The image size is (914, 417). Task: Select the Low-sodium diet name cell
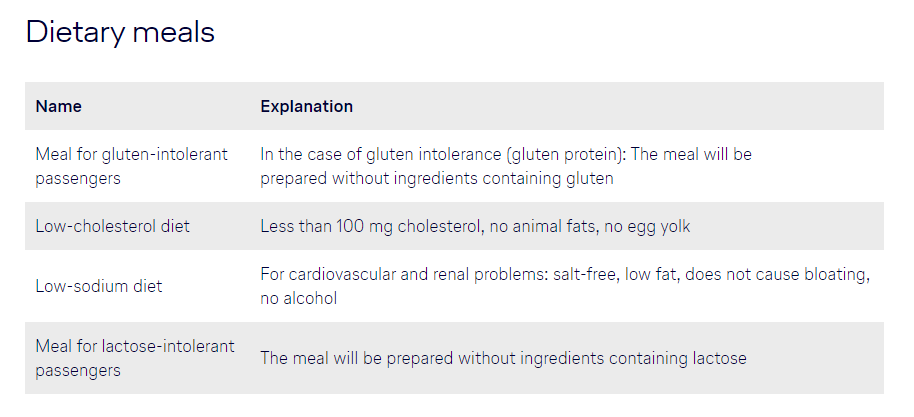pos(98,286)
